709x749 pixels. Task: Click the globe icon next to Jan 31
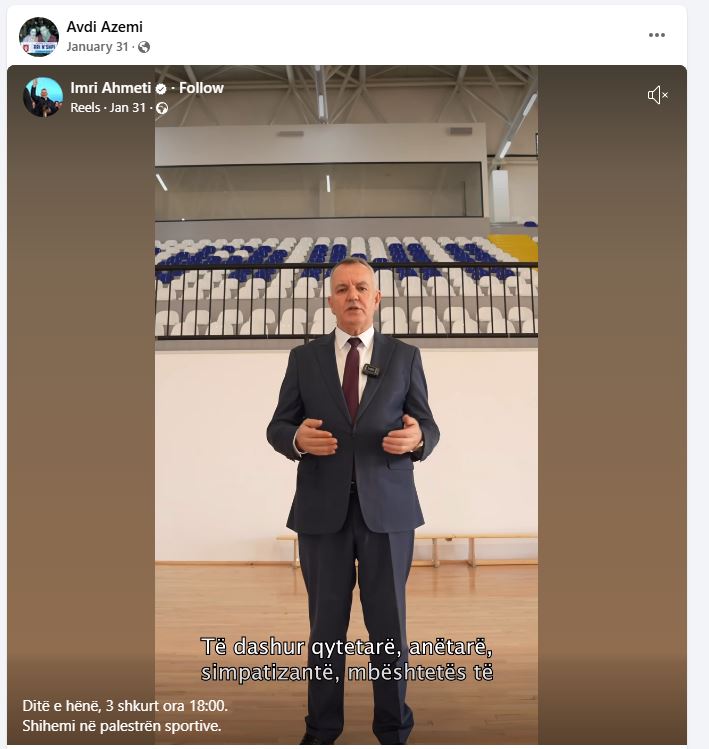[x=162, y=108]
